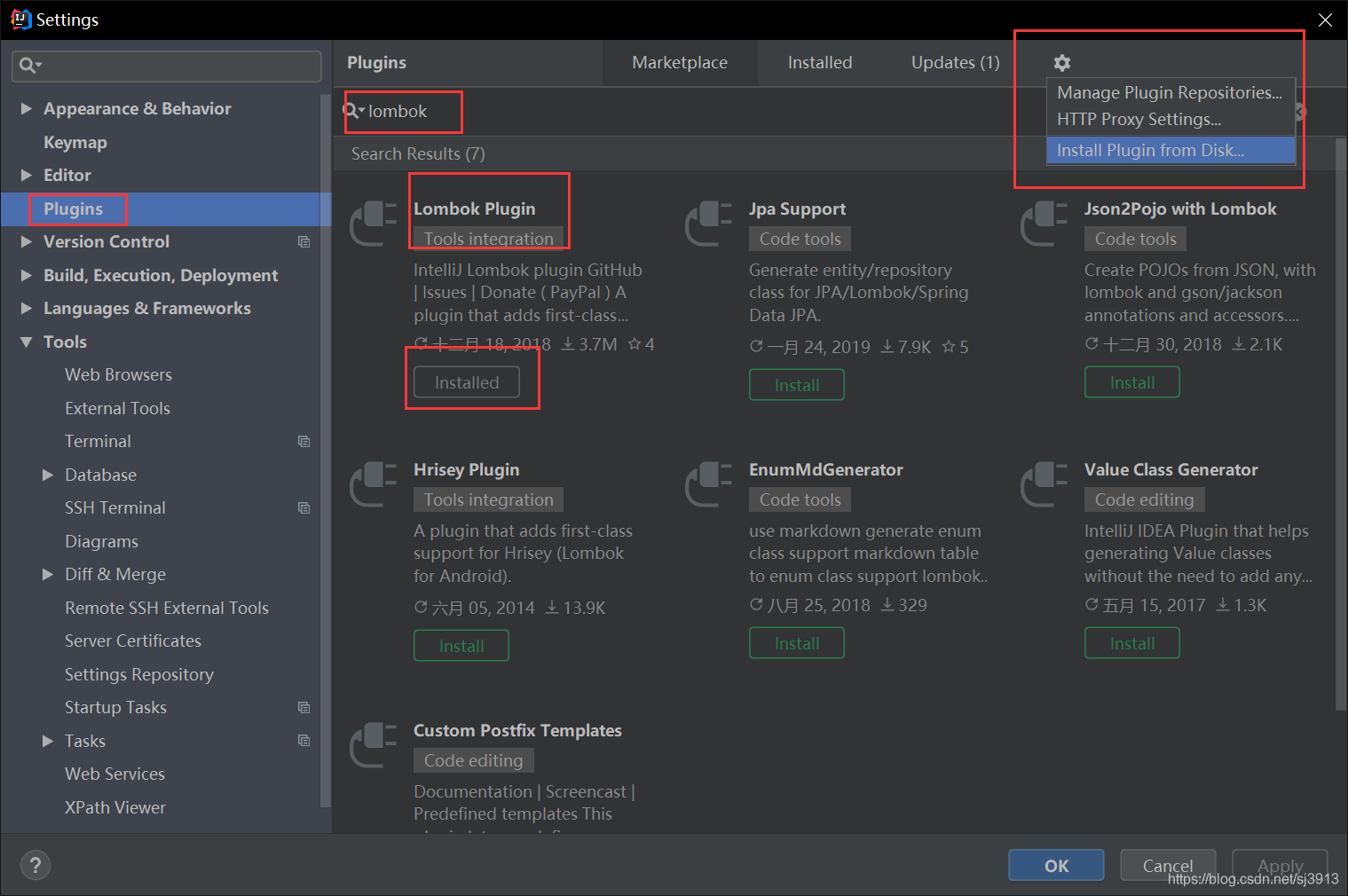Switch to the Installed tab
This screenshot has width=1348, height=896.
[820, 63]
